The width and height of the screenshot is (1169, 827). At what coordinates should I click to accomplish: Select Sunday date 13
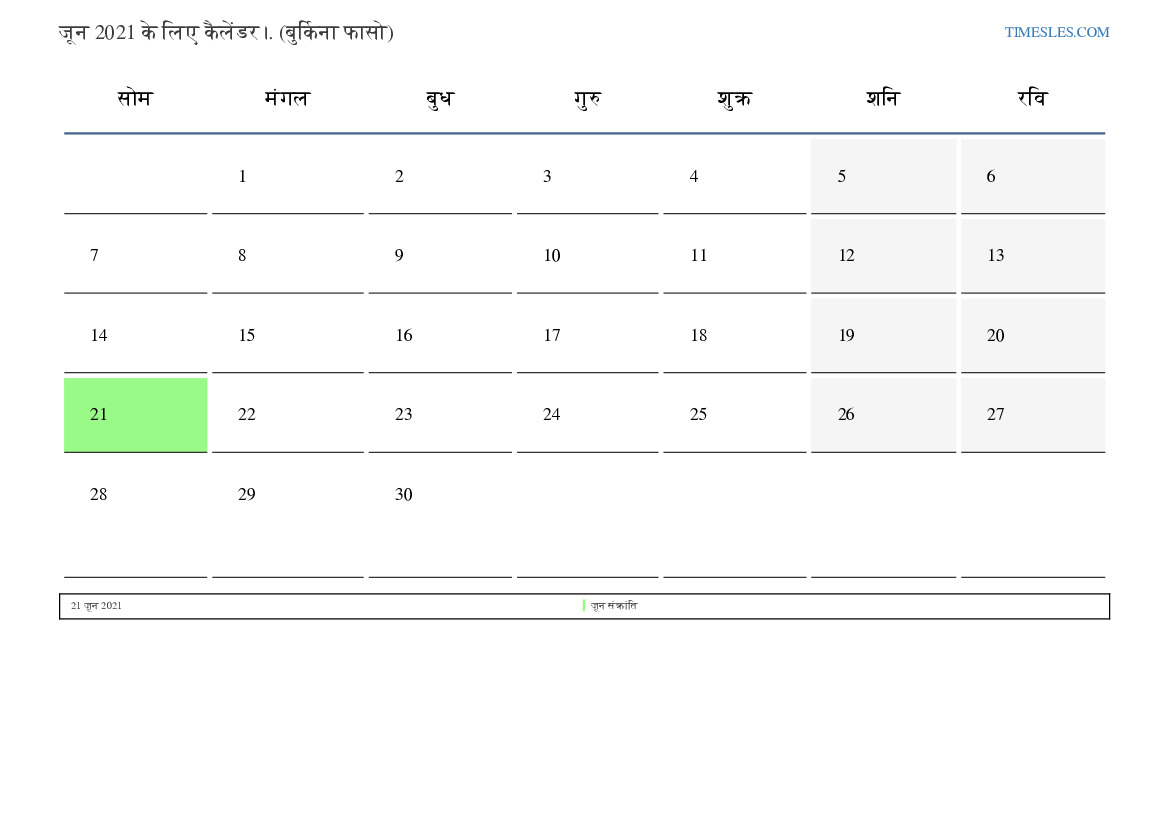click(996, 255)
